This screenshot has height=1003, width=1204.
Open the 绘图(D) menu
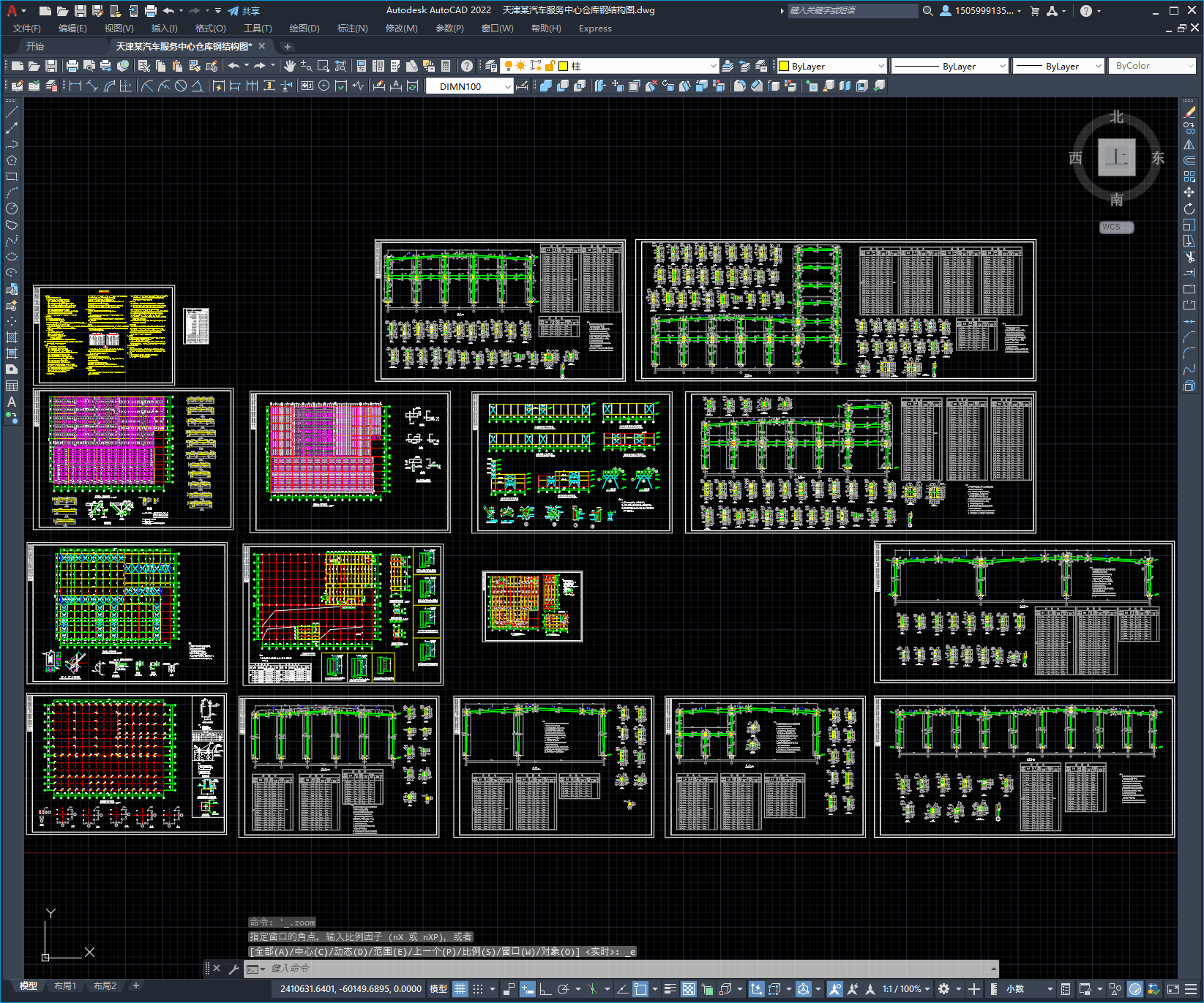click(x=304, y=29)
